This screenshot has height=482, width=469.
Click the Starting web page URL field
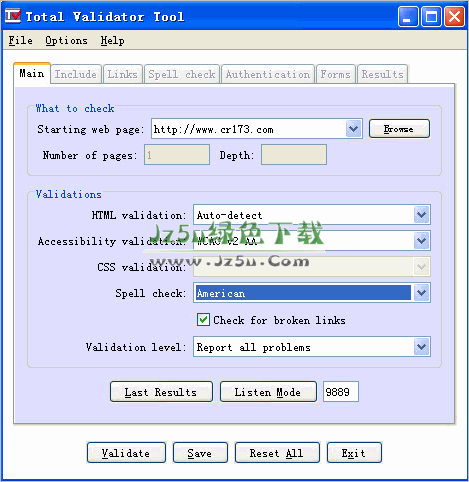249,129
